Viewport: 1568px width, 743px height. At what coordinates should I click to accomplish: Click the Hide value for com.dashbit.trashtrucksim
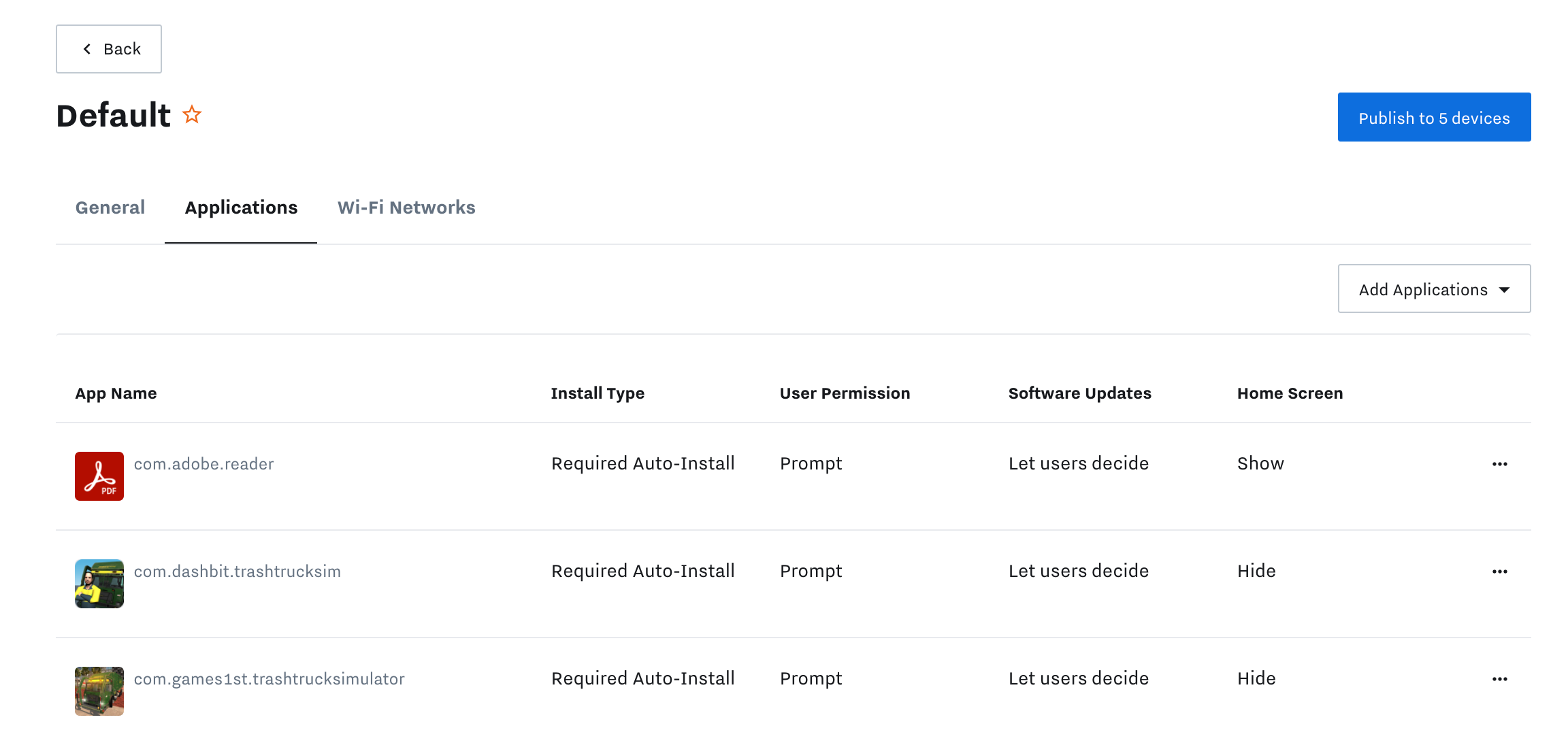(1256, 572)
